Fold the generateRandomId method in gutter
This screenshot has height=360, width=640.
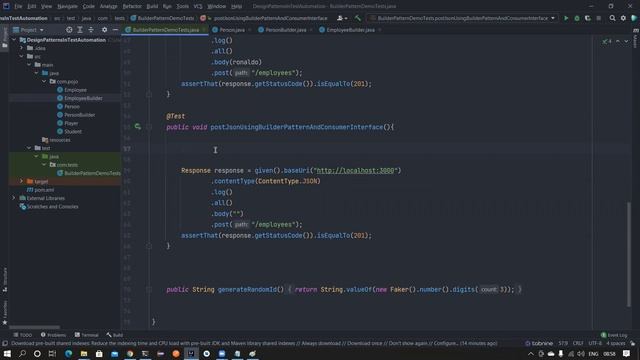tap(149, 289)
